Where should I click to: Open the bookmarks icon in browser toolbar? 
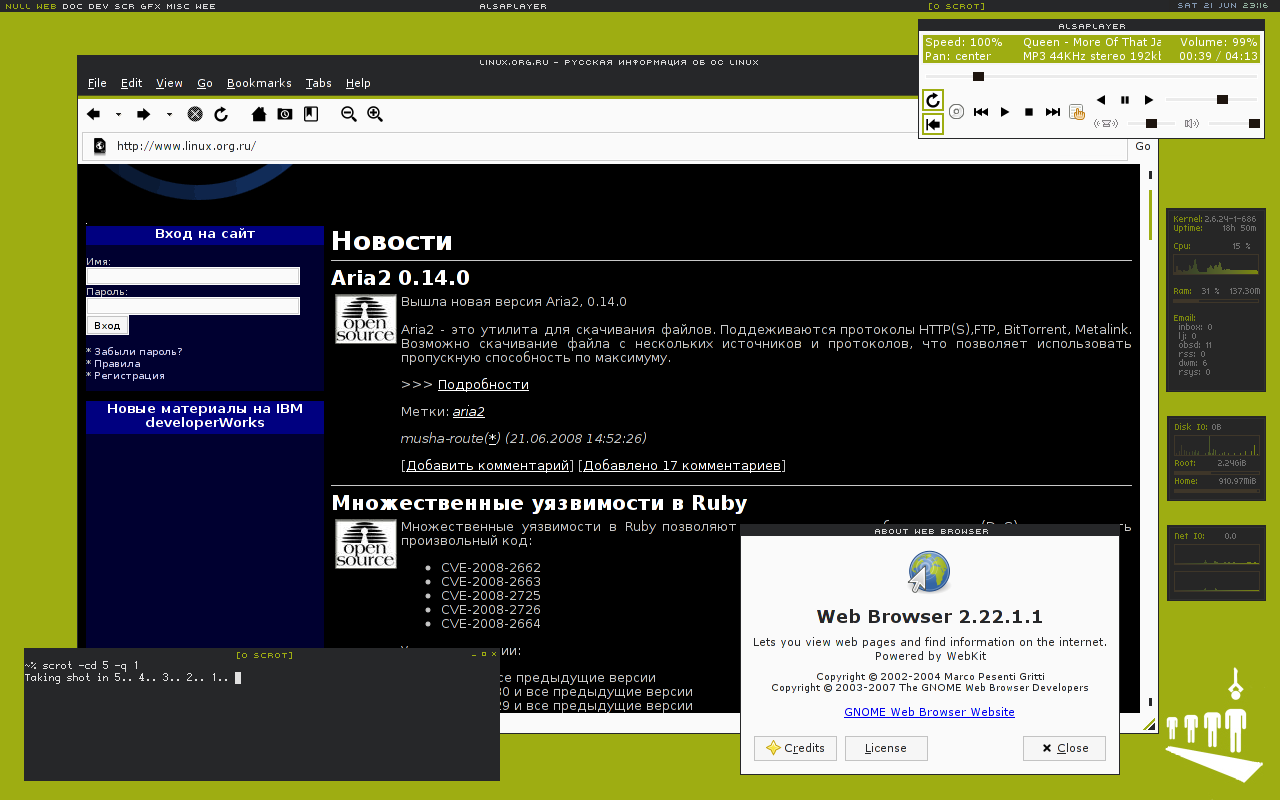point(311,114)
